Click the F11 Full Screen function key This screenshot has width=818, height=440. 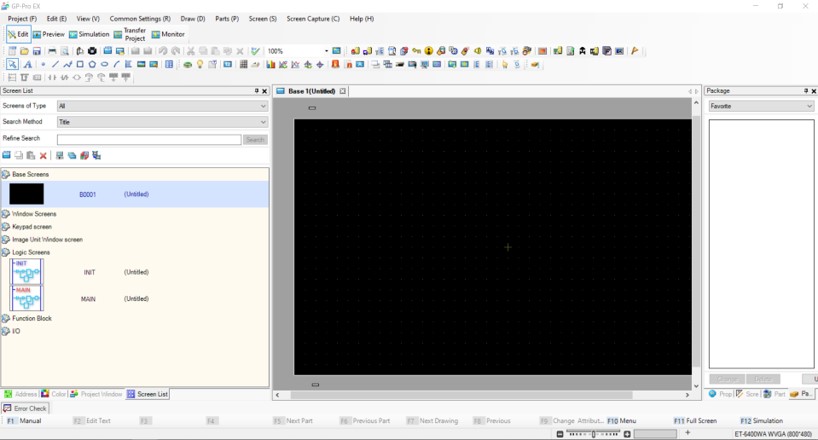[695, 421]
